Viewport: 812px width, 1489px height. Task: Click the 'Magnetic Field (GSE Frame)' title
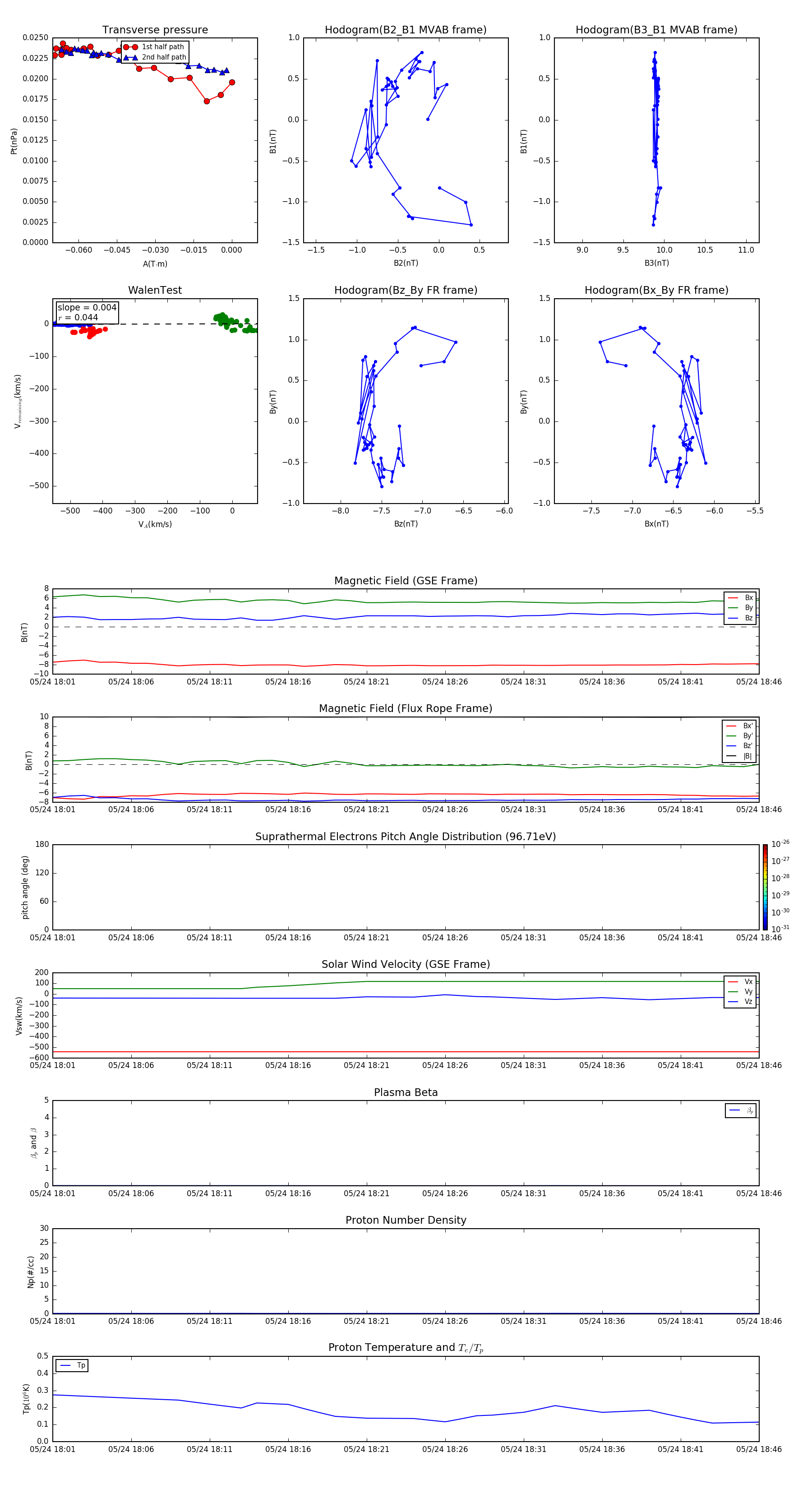[406, 581]
